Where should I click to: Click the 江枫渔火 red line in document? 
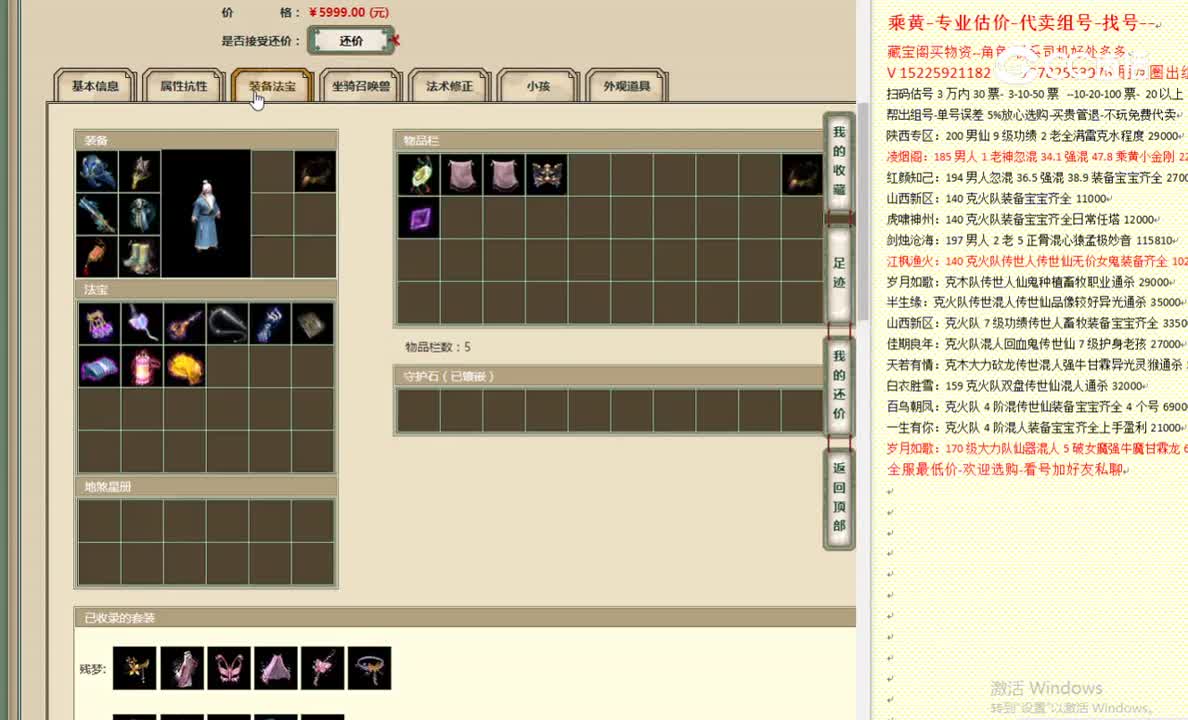tap(1037, 261)
